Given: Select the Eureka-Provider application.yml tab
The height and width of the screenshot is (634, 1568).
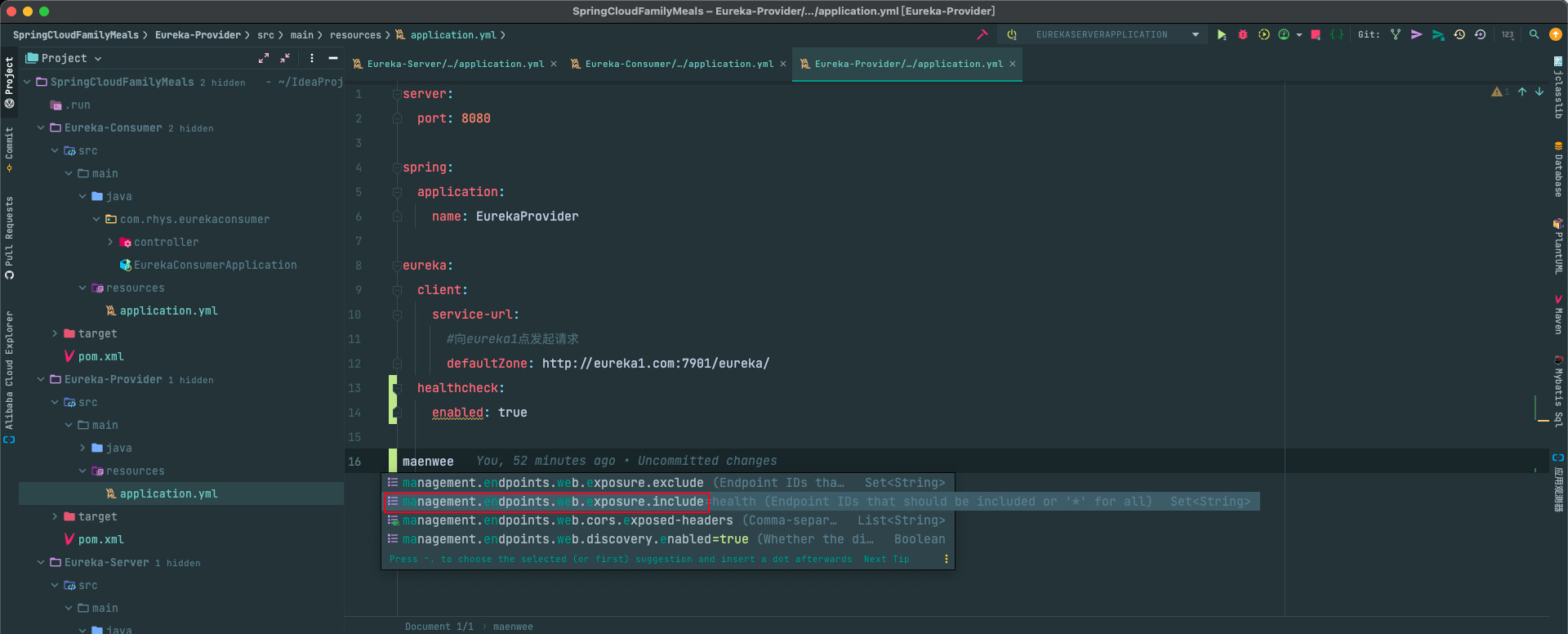Looking at the screenshot, I should tap(907, 64).
